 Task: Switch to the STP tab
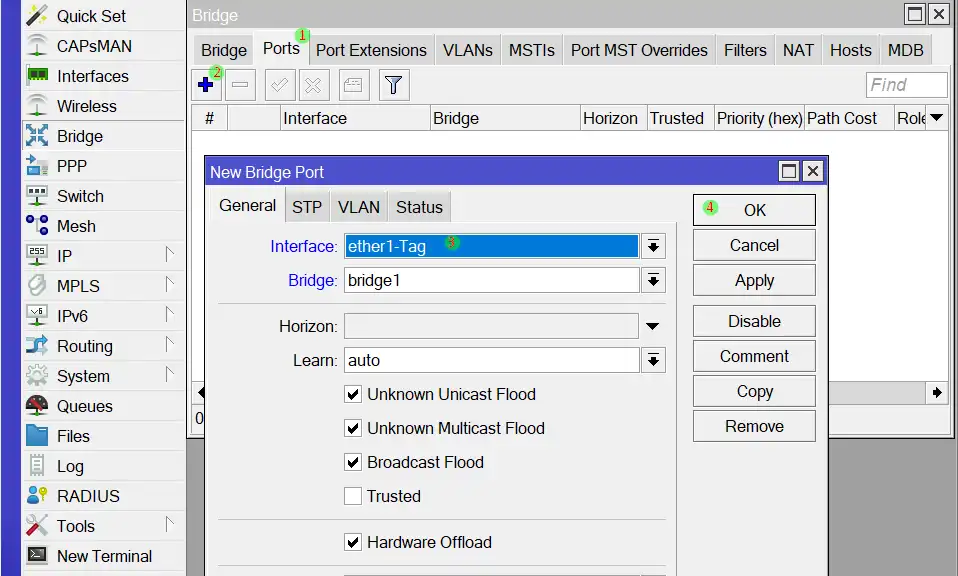click(x=307, y=207)
